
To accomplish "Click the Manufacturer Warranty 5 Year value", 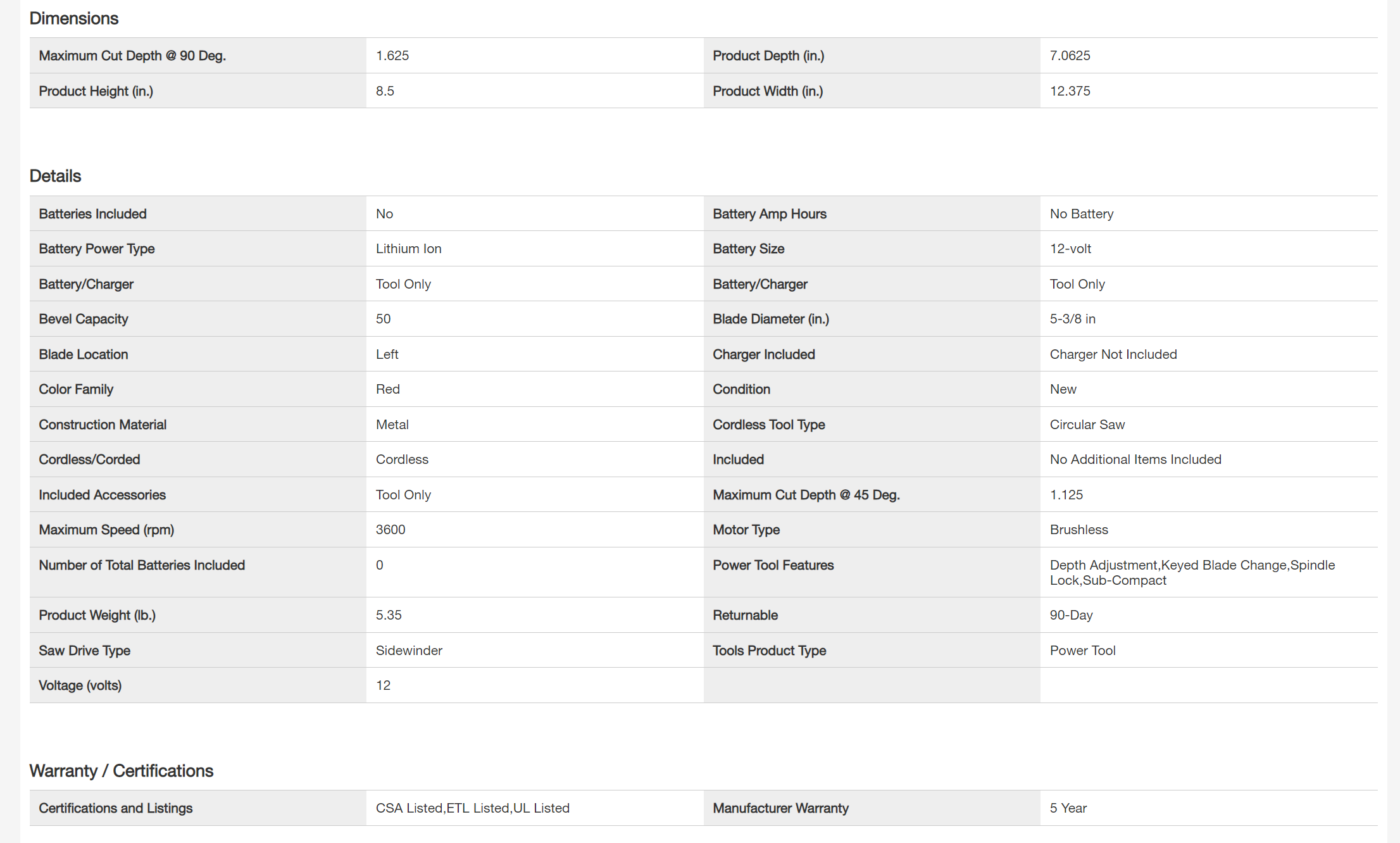I will (1068, 808).
